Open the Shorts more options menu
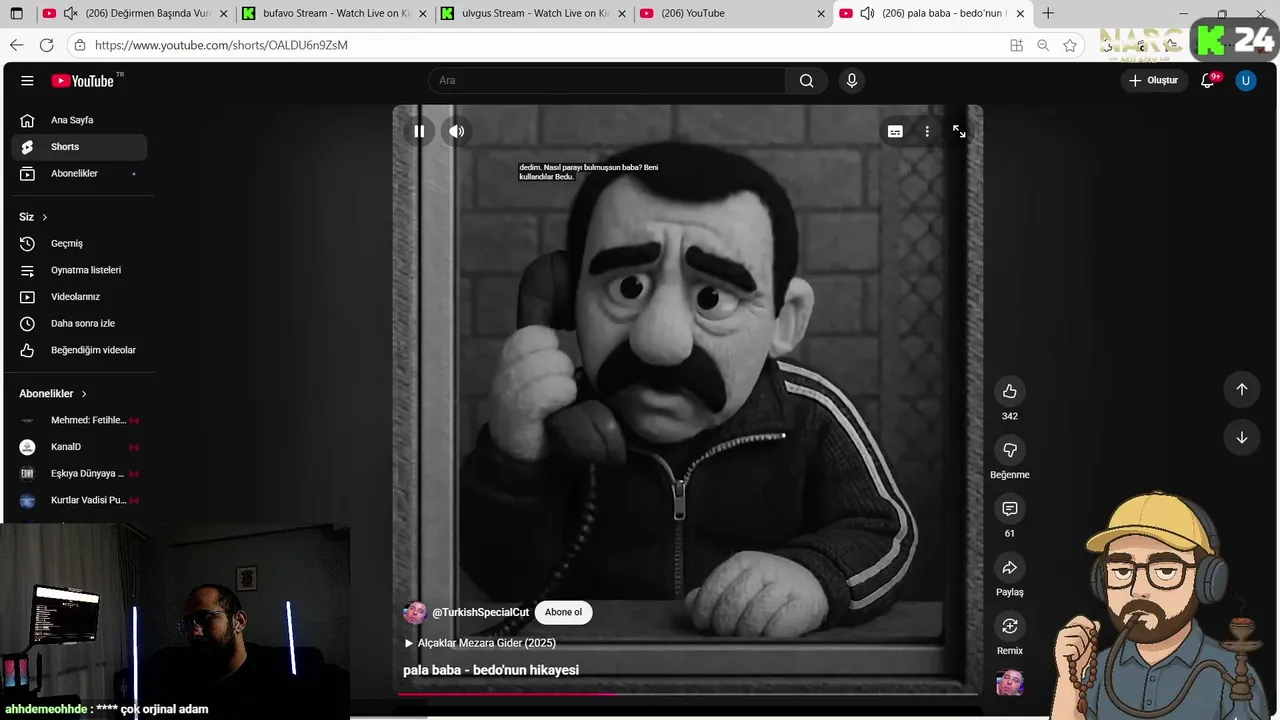 tap(927, 131)
